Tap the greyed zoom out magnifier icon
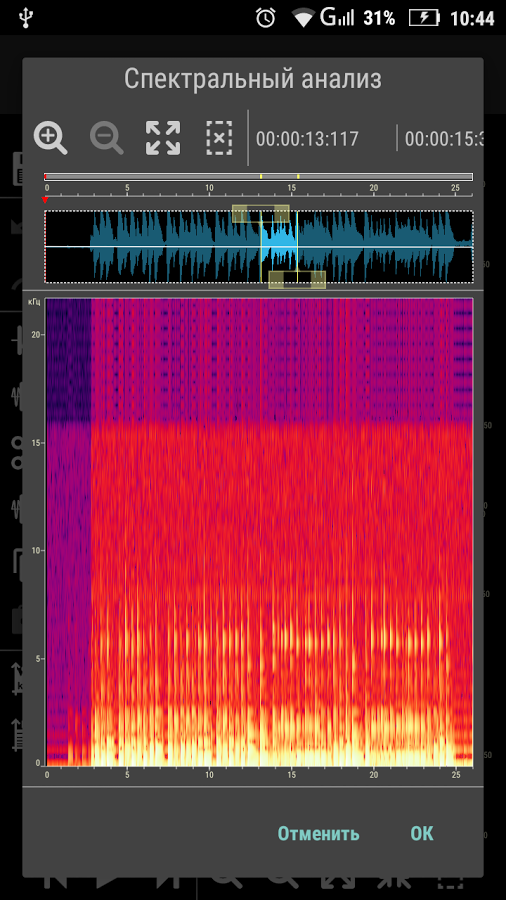Viewport: 506px width, 900px height. coord(107,138)
